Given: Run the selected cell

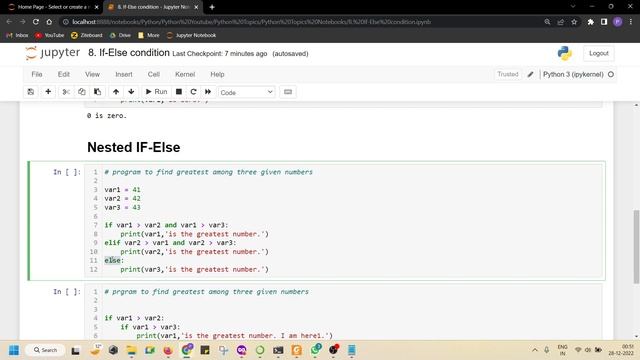Looking at the screenshot, I should click(x=157, y=92).
